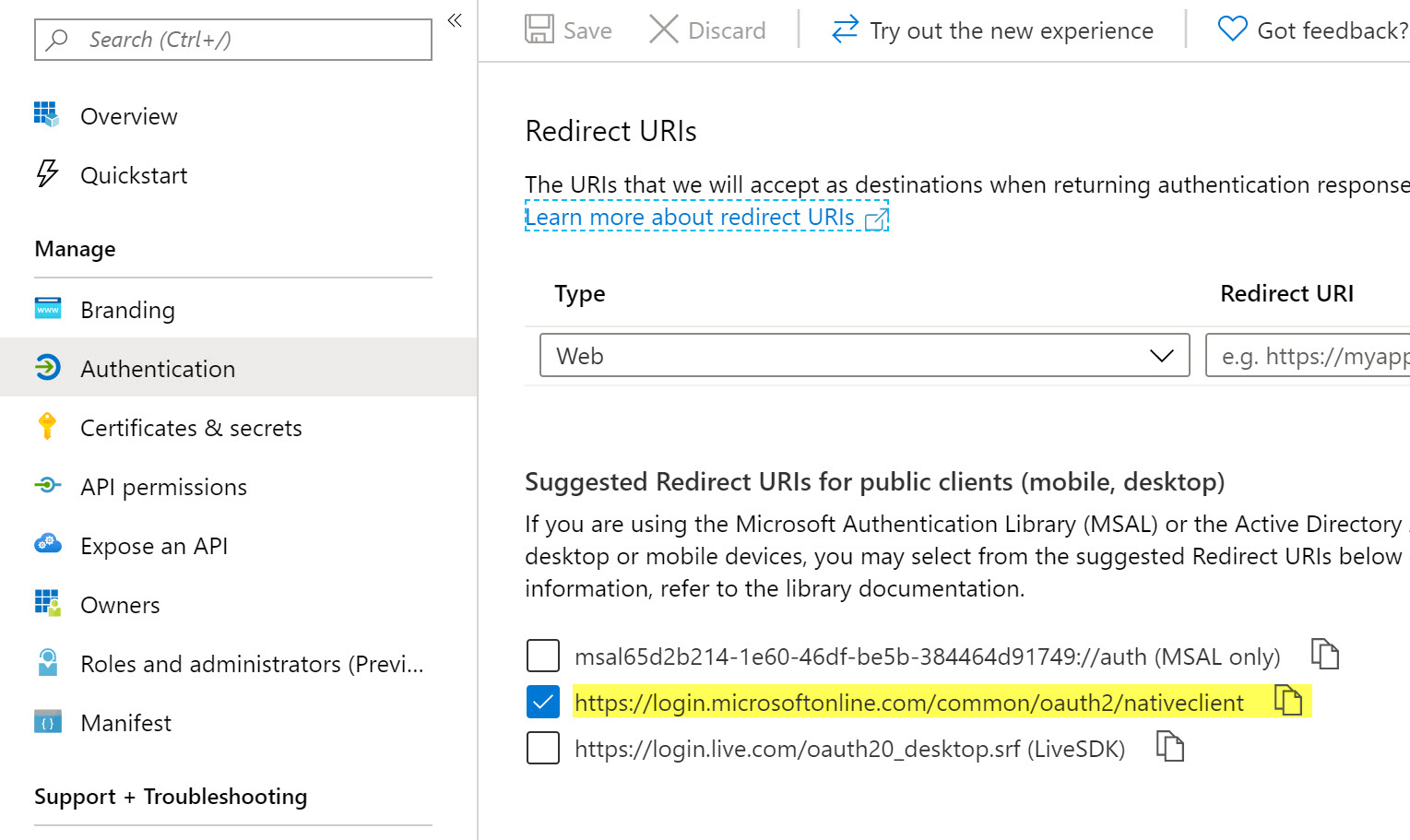Enable the MSAL only redirect URI checkbox
1410x840 pixels.
[543, 656]
